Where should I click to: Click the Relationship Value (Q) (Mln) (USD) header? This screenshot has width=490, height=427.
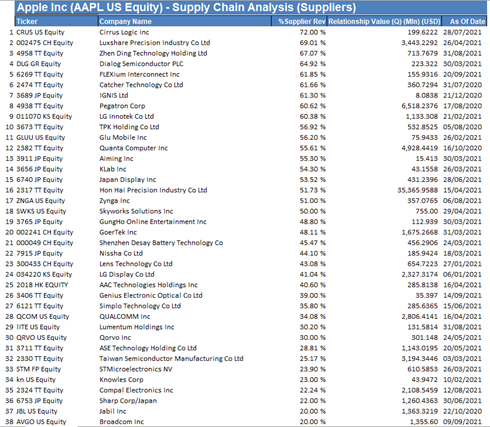(x=384, y=21)
